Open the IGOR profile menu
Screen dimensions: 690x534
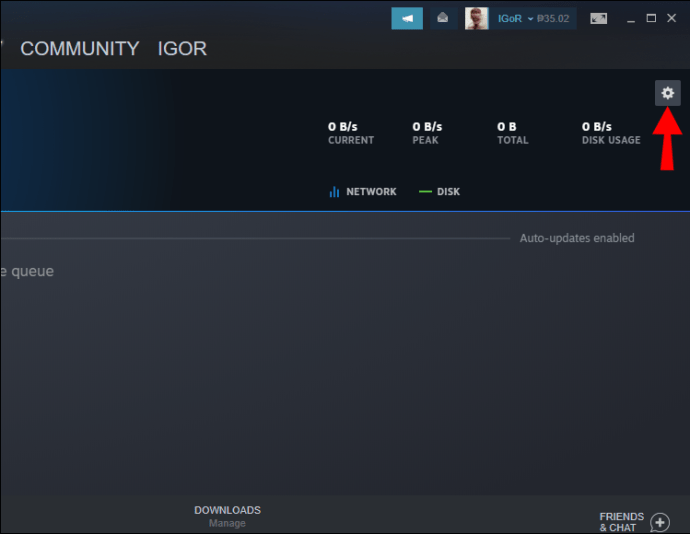point(182,48)
